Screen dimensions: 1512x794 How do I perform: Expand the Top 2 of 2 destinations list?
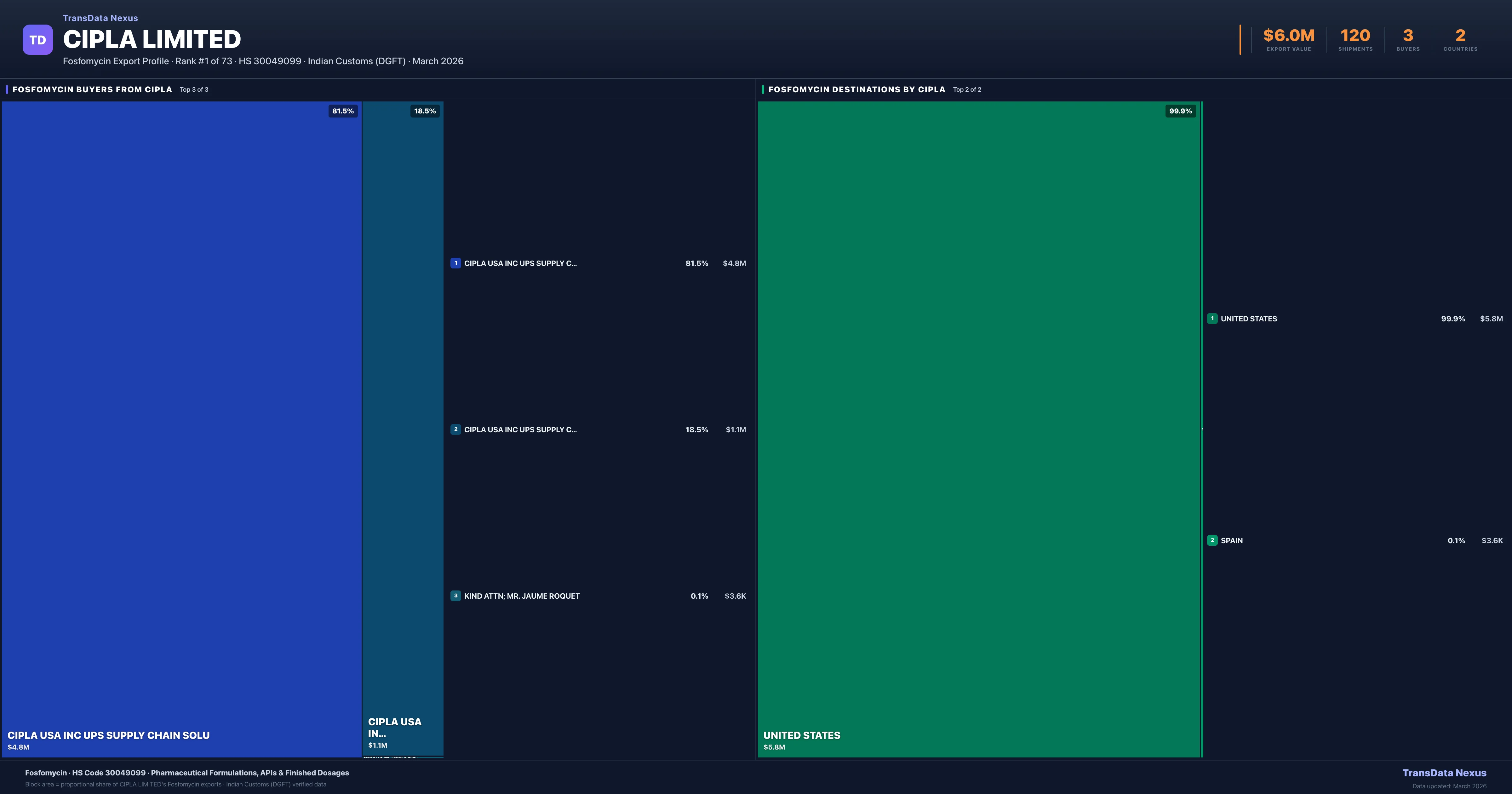(967, 89)
